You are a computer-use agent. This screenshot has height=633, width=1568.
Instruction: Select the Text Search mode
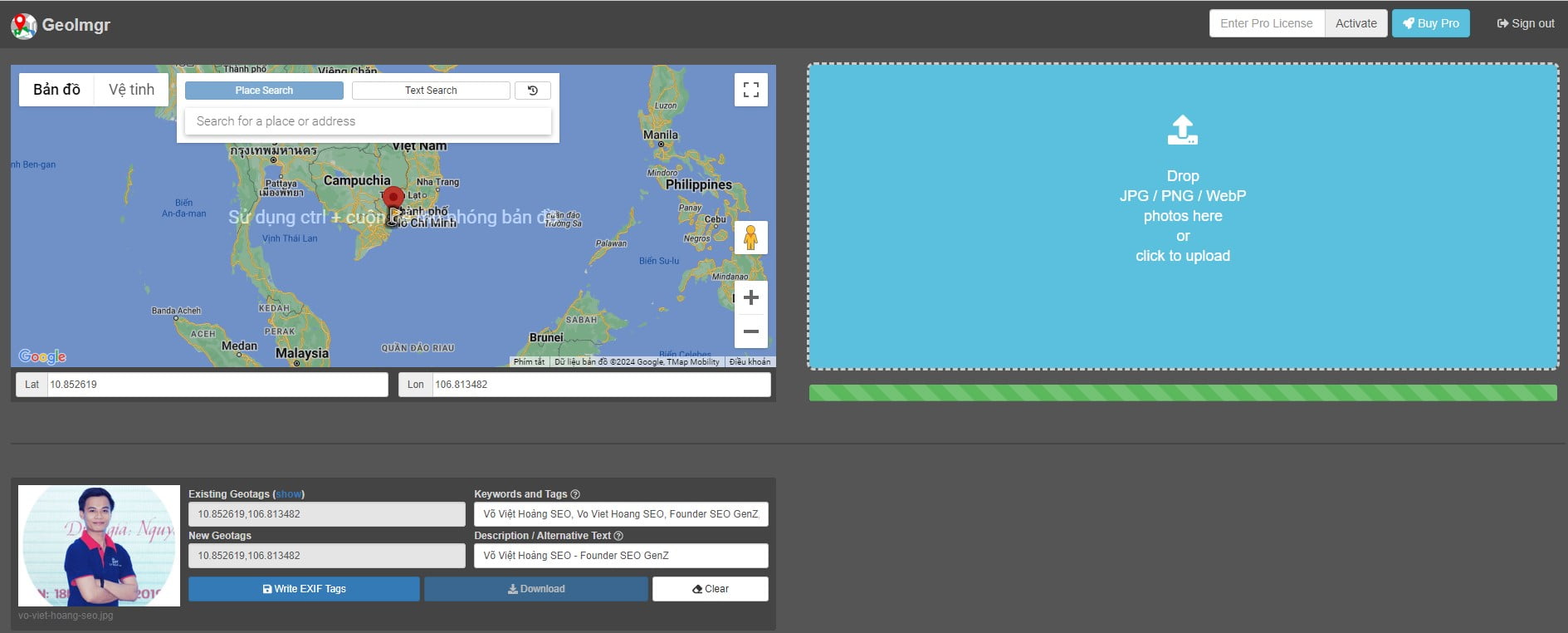431,91
